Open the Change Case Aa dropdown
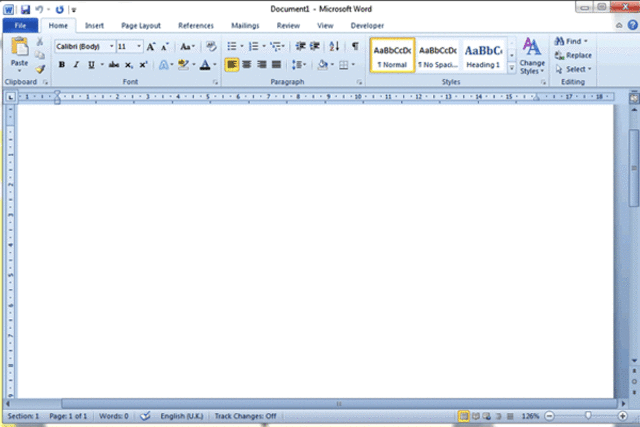The image size is (640, 427). click(x=187, y=47)
